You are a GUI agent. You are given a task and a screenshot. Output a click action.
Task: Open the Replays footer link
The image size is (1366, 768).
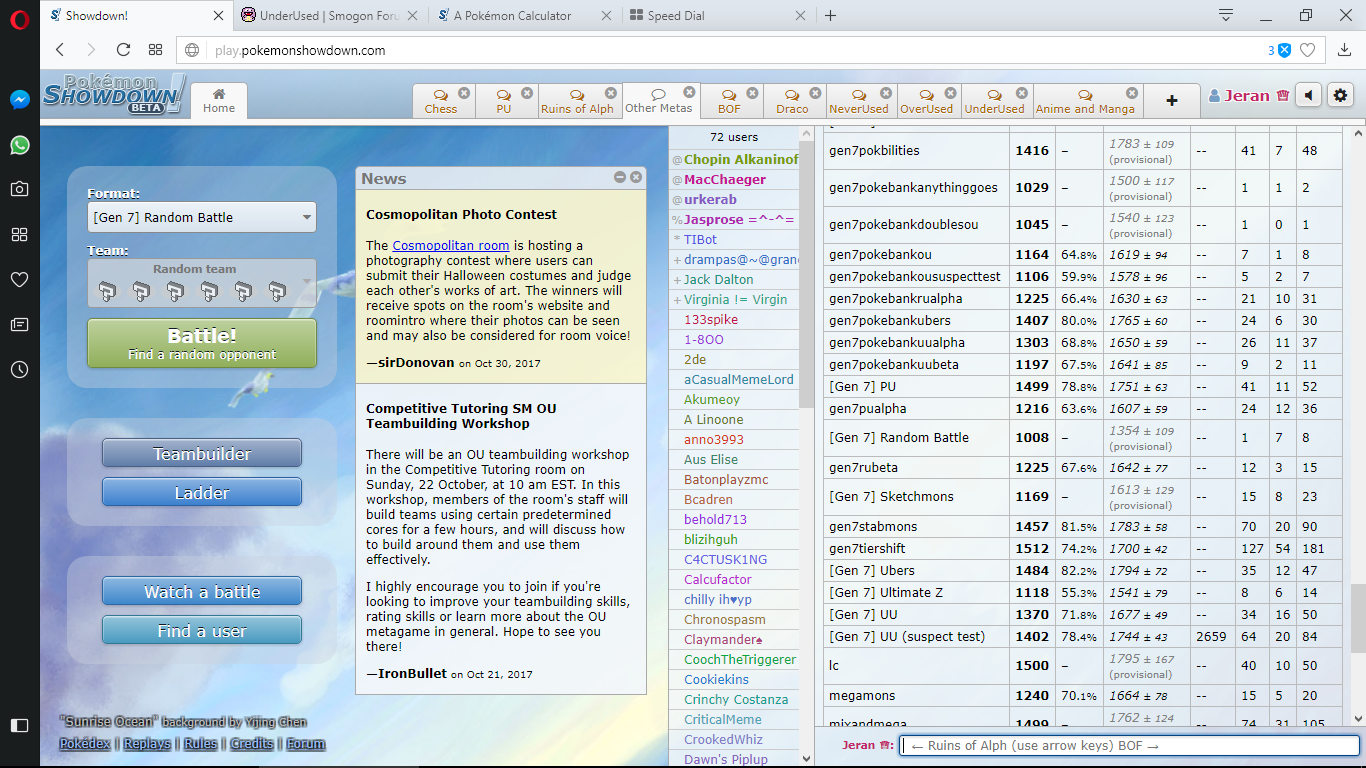click(147, 743)
